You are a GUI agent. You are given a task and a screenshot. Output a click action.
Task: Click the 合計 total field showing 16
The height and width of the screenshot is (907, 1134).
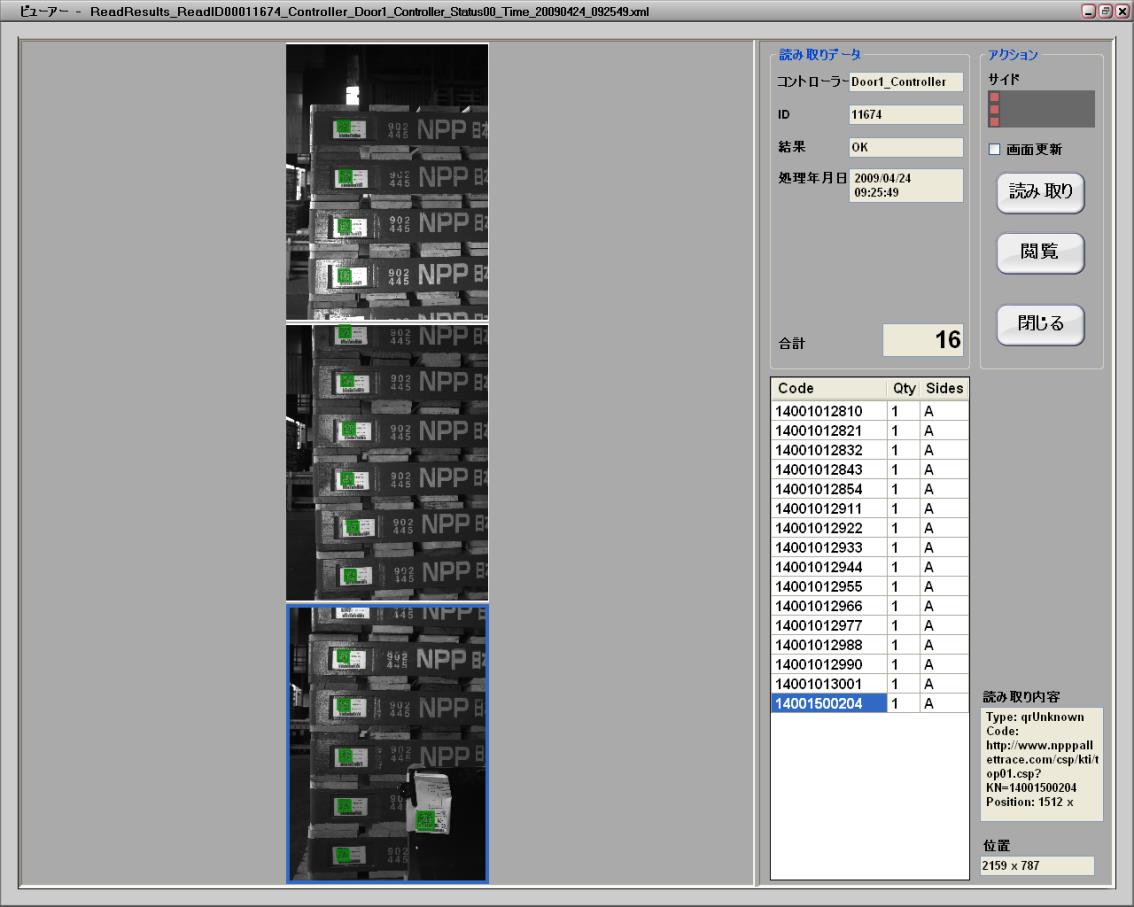pos(923,340)
